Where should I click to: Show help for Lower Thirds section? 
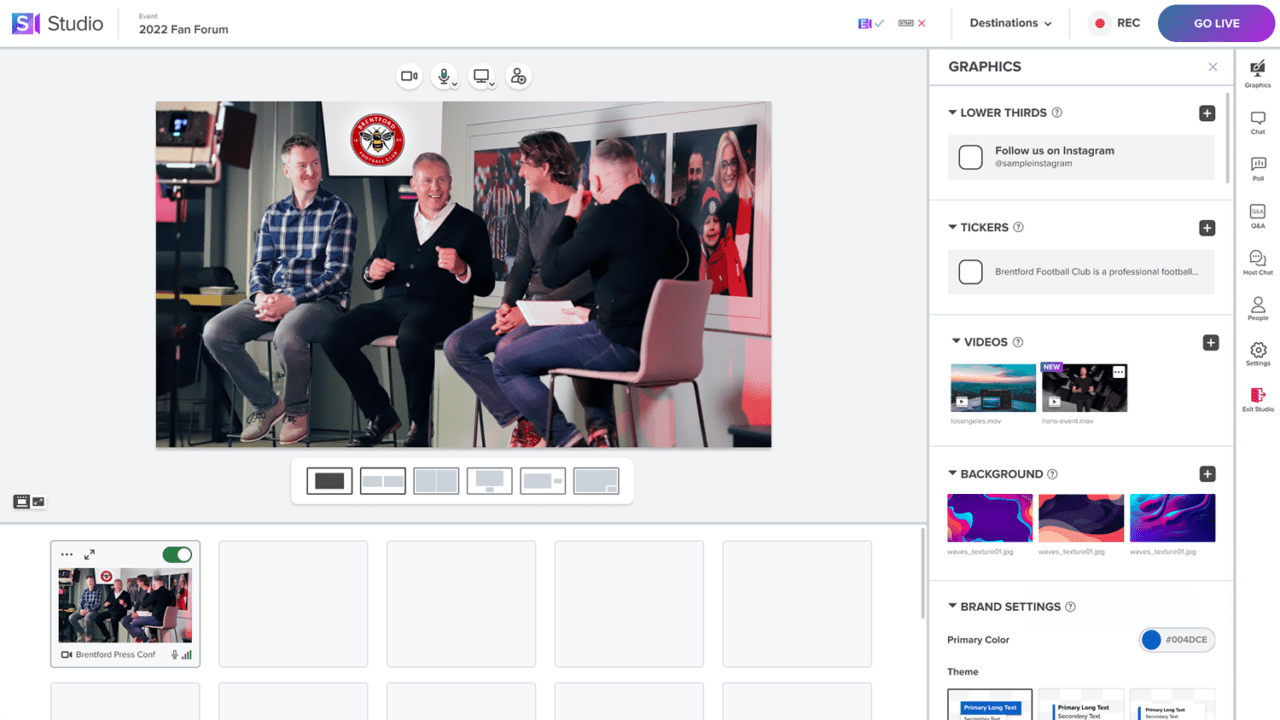pyautogui.click(x=1057, y=113)
